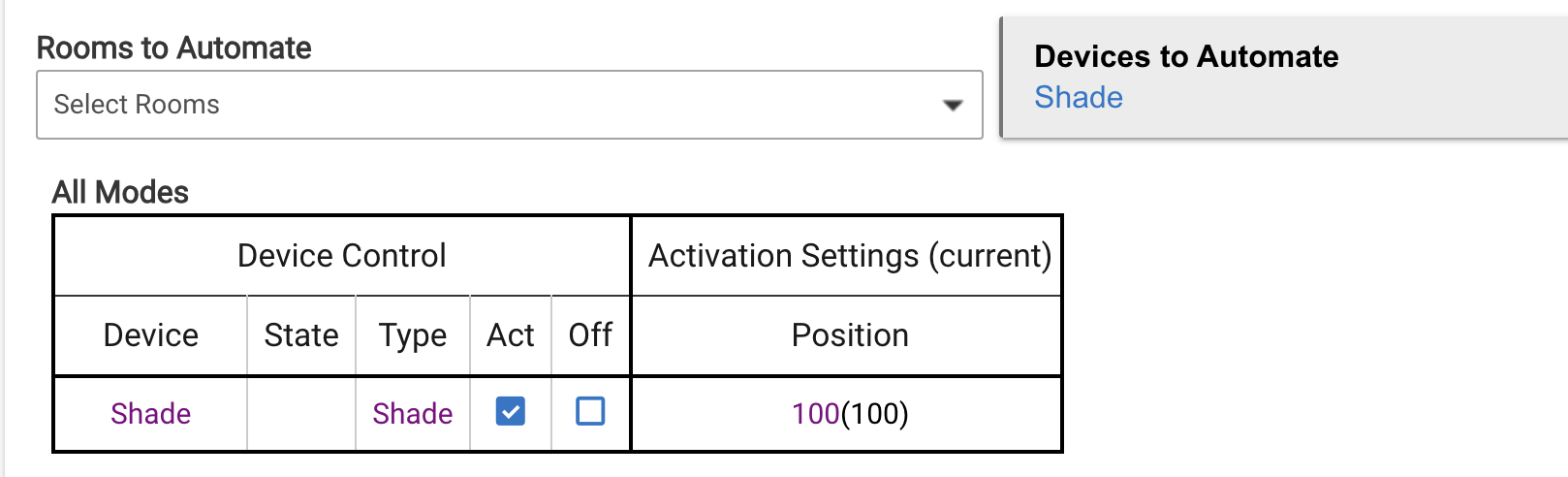Enable the Off checkbox for Shade
The image size is (1568, 477).
[x=590, y=412]
